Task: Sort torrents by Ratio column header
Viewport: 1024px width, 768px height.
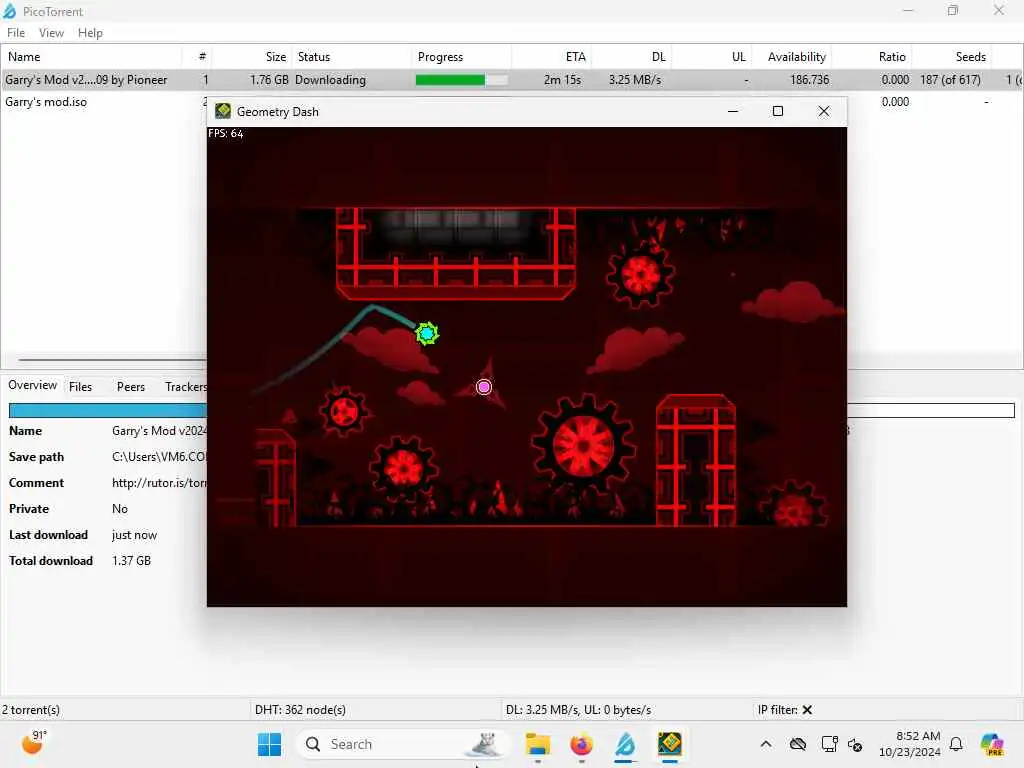Action: click(x=872, y=57)
